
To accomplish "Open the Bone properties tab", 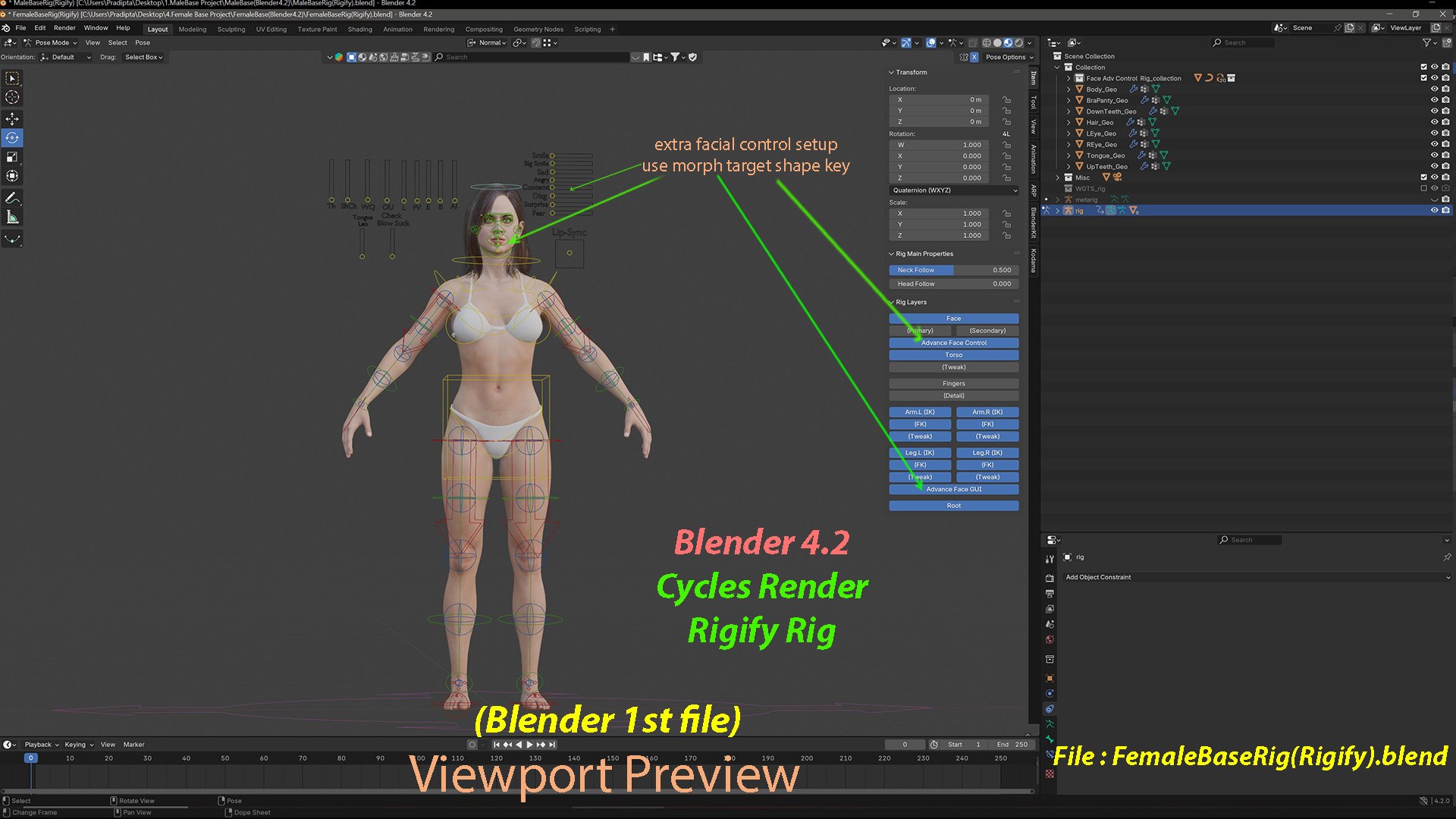I will pos(1050,739).
